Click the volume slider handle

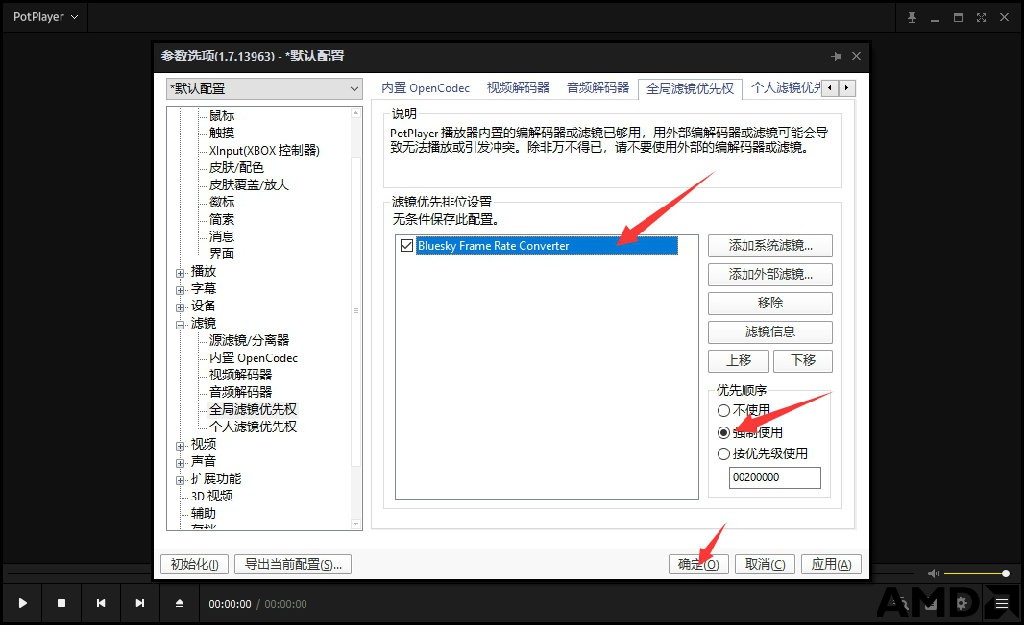[1006, 573]
